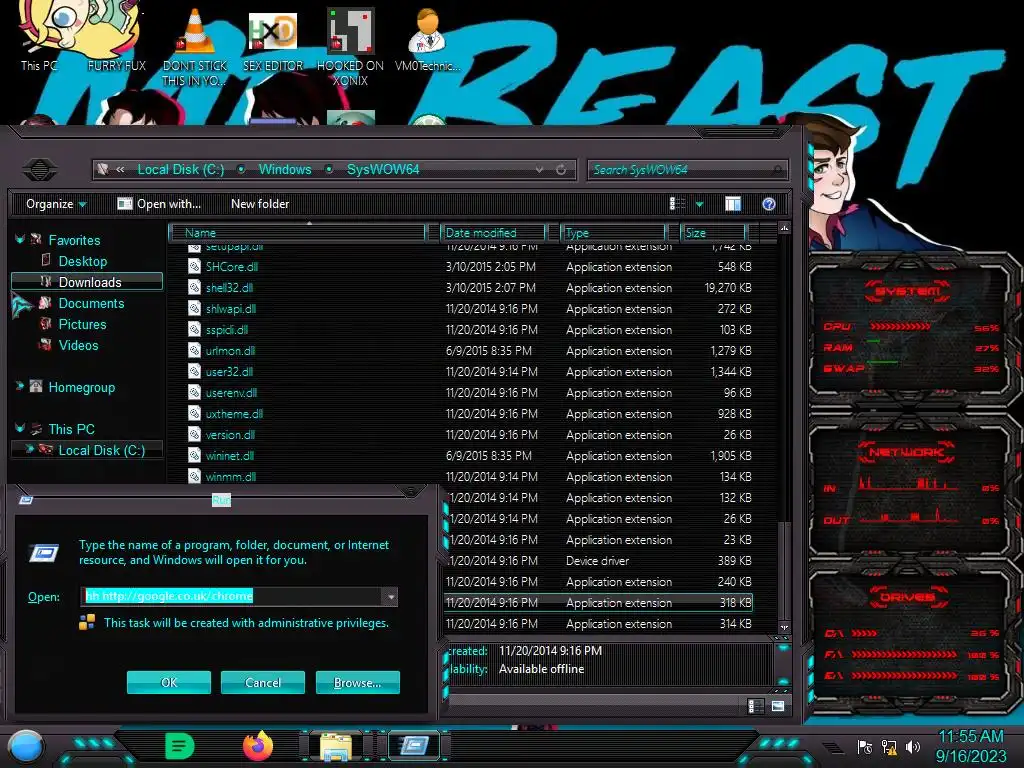Click the Explorer back navigation button
This screenshot has height=768, width=1024.
coord(40,170)
